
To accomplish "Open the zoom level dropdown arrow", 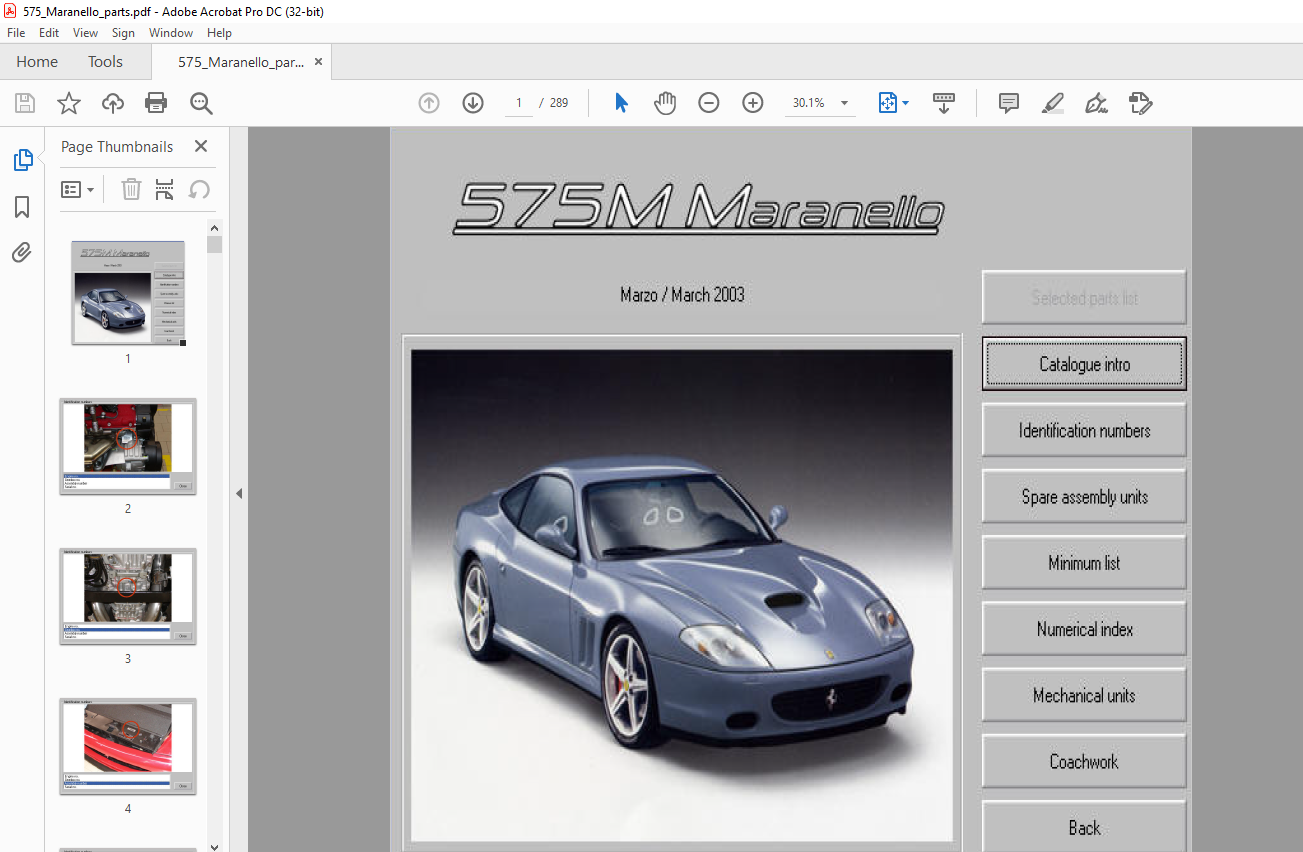I will pyautogui.click(x=845, y=103).
